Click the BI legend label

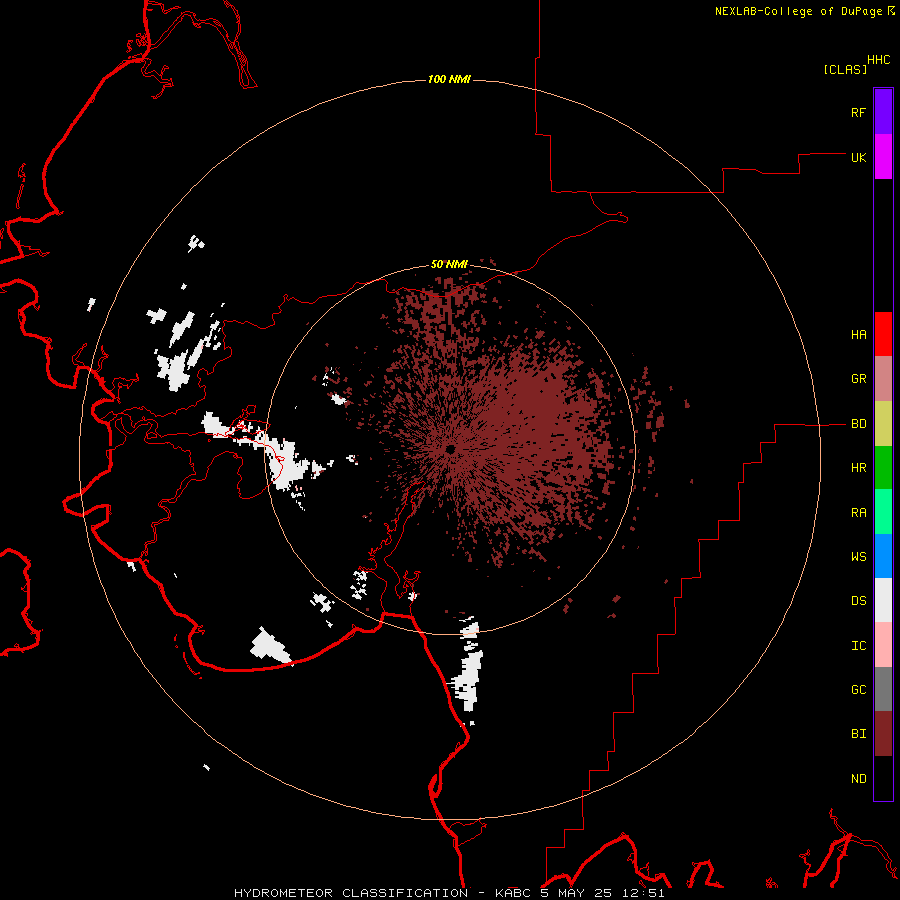(x=858, y=734)
